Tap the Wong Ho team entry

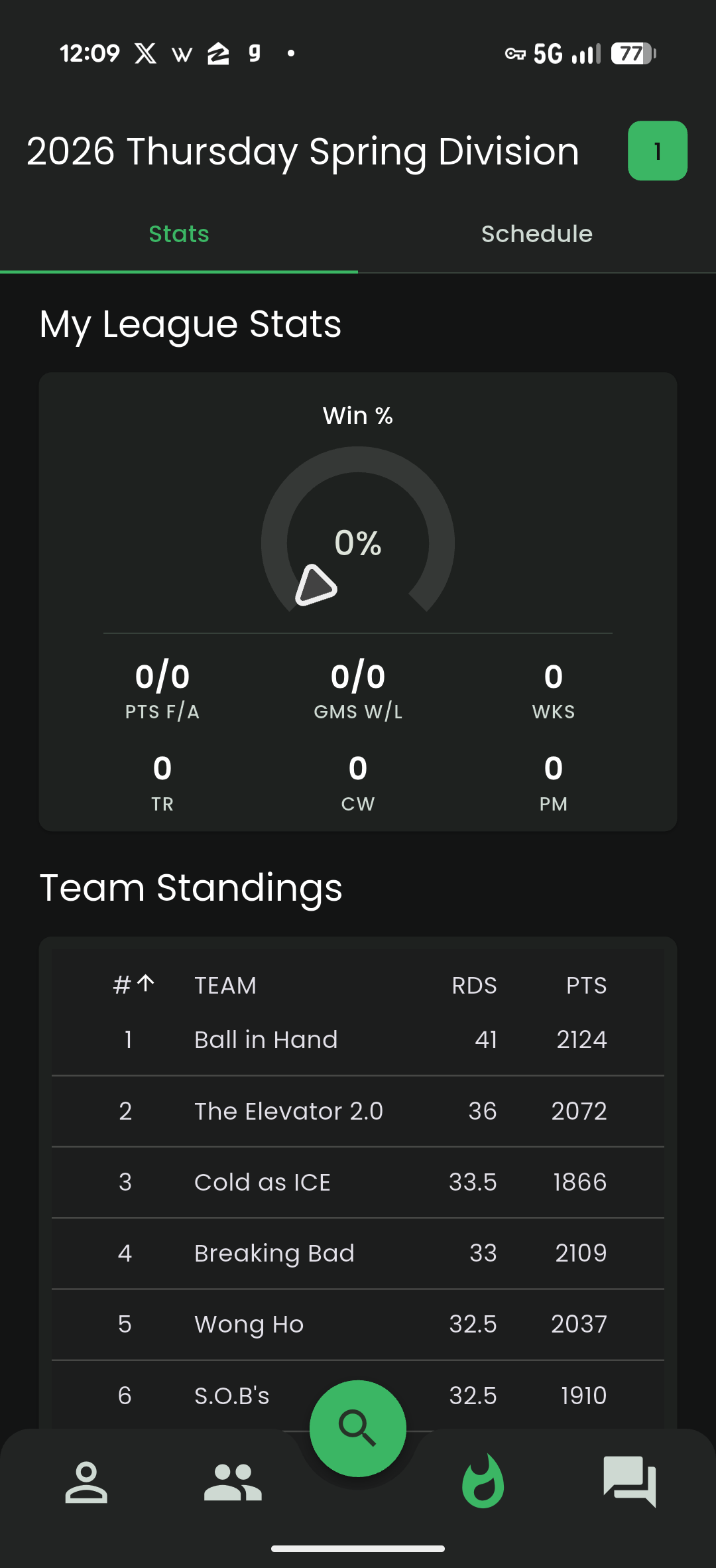click(249, 1324)
